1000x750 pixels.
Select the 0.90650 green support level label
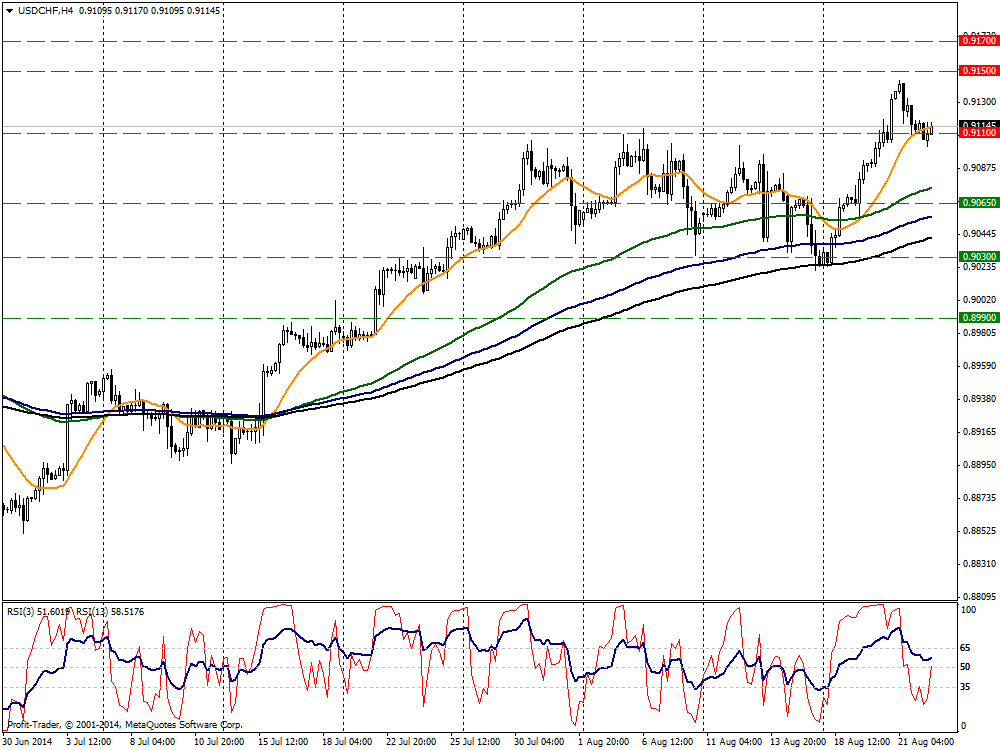[978, 203]
